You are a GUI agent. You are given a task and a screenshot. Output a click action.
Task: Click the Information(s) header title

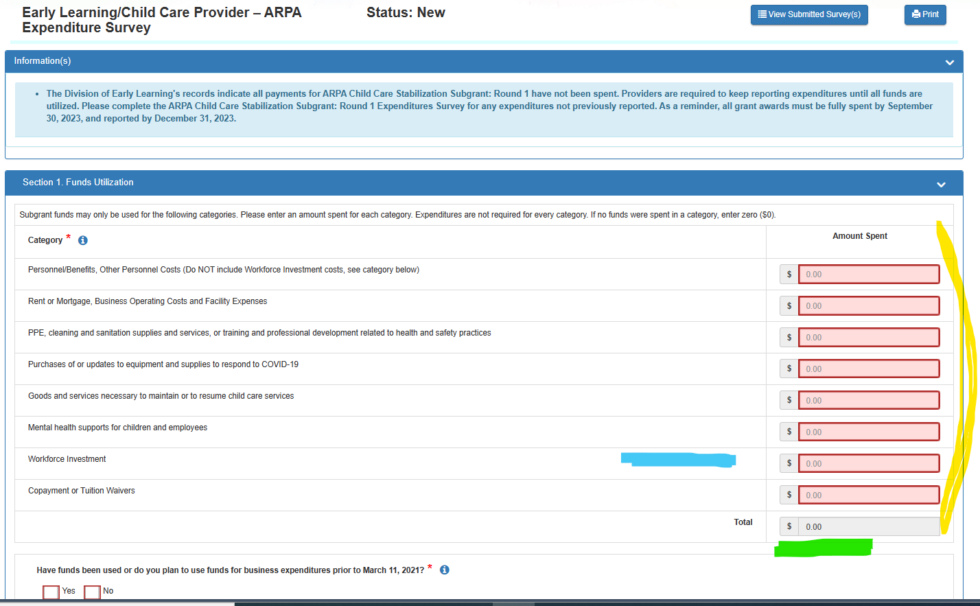tap(42, 61)
